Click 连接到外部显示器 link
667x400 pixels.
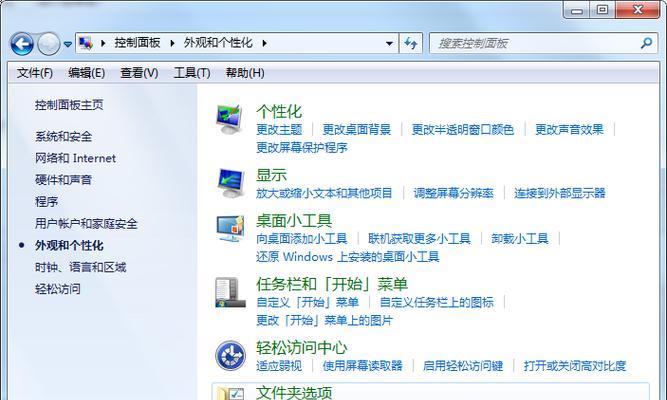559,193
